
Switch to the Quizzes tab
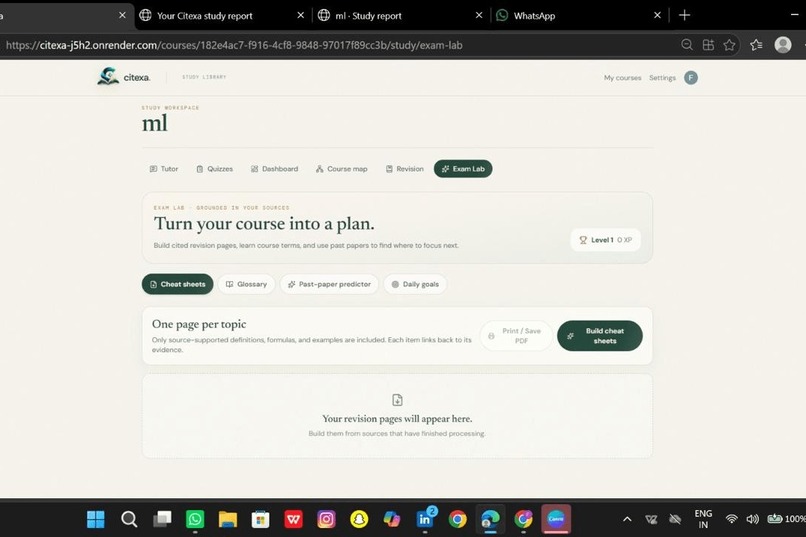(214, 169)
